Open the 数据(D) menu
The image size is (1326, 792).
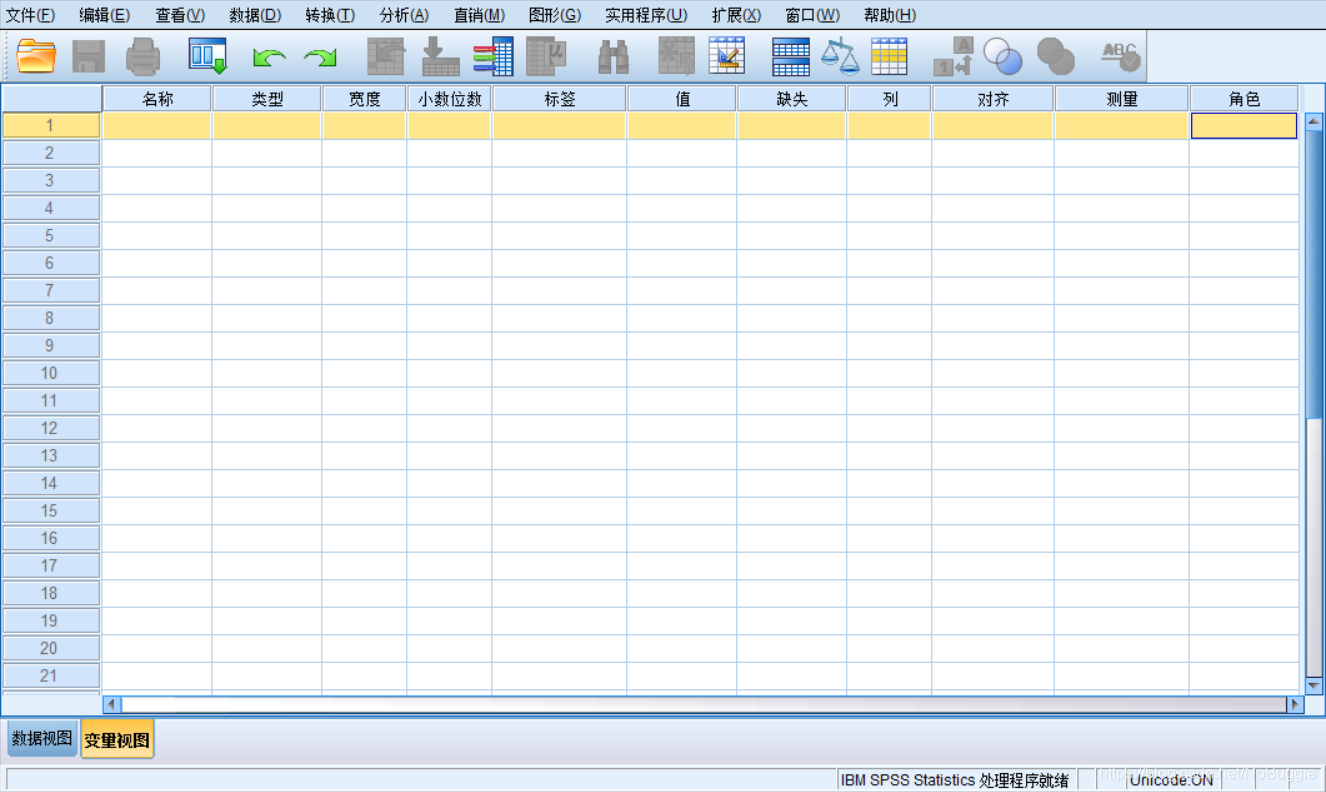click(255, 15)
